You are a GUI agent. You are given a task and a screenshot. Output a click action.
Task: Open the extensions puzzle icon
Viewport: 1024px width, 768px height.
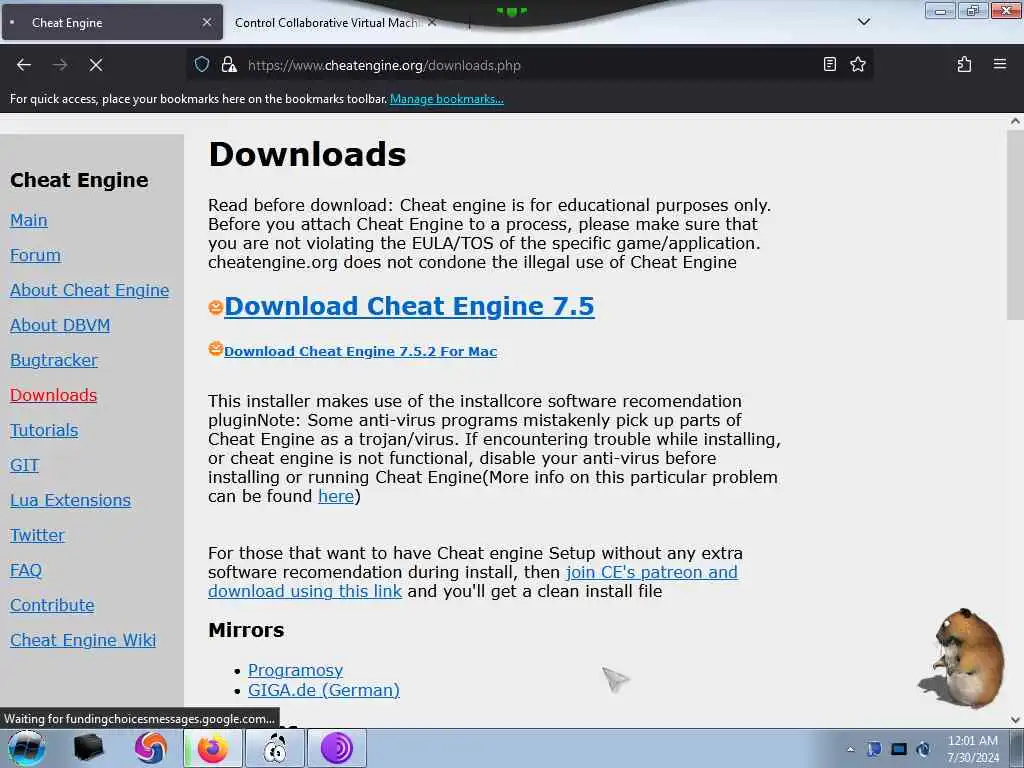tap(965, 65)
